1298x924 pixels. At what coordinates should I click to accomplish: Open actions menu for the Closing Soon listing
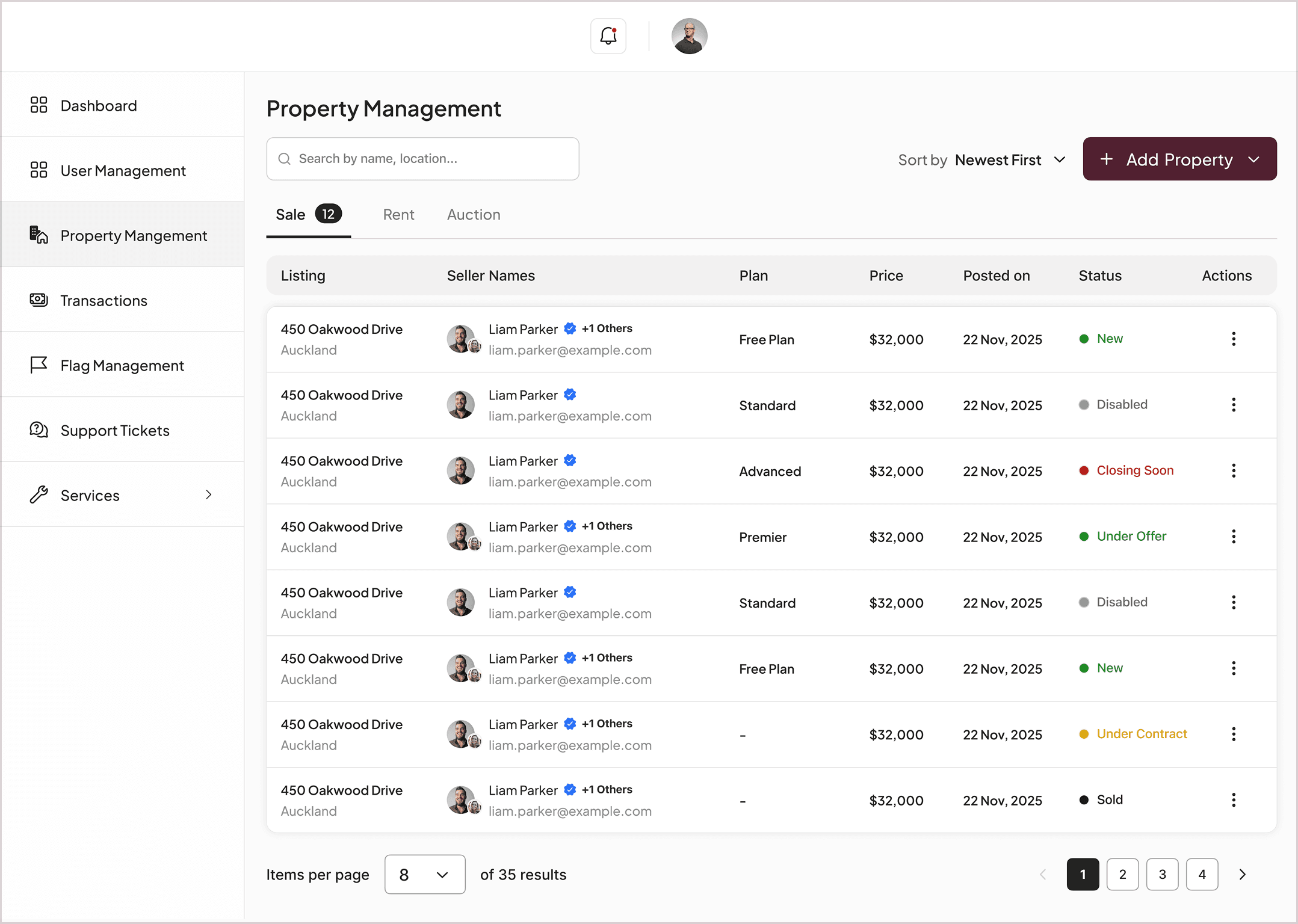(1234, 470)
